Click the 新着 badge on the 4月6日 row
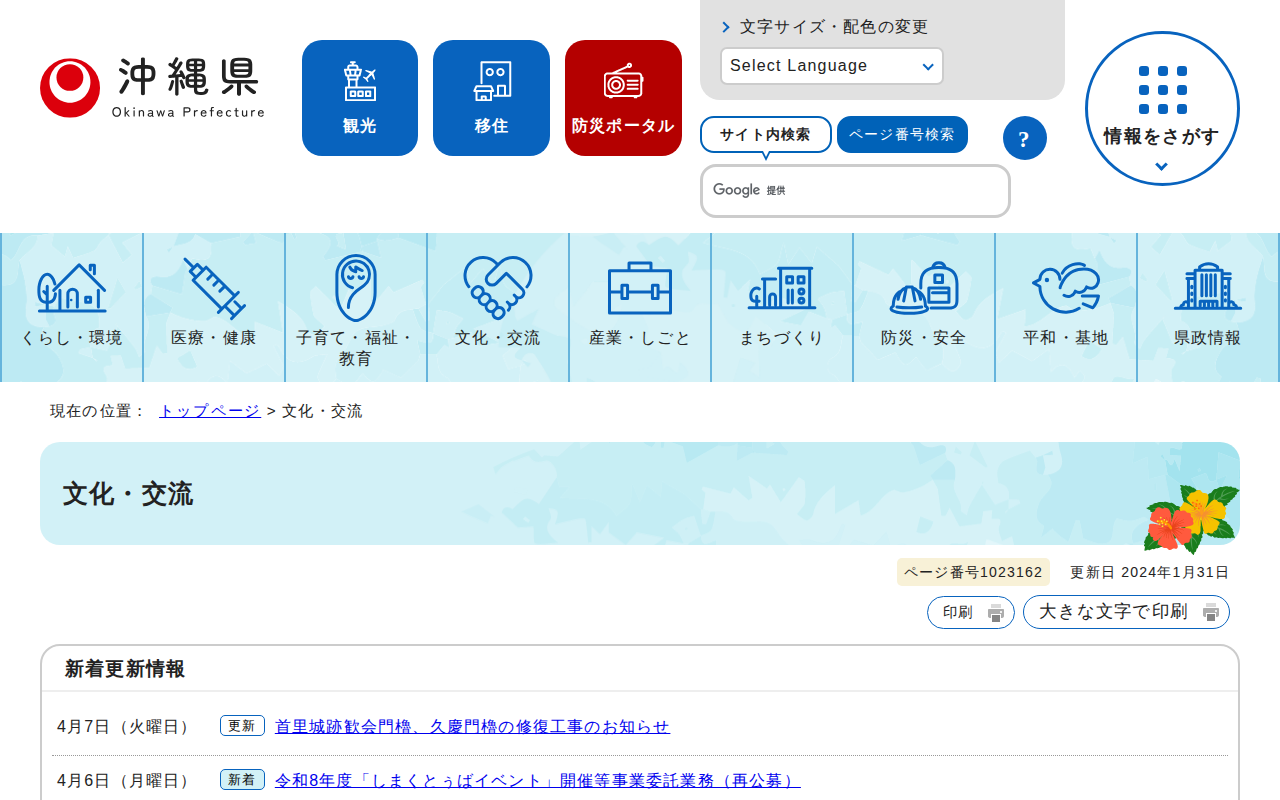Screen dimensions: 1280x800 pyautogui.click(x=242, y=780)
